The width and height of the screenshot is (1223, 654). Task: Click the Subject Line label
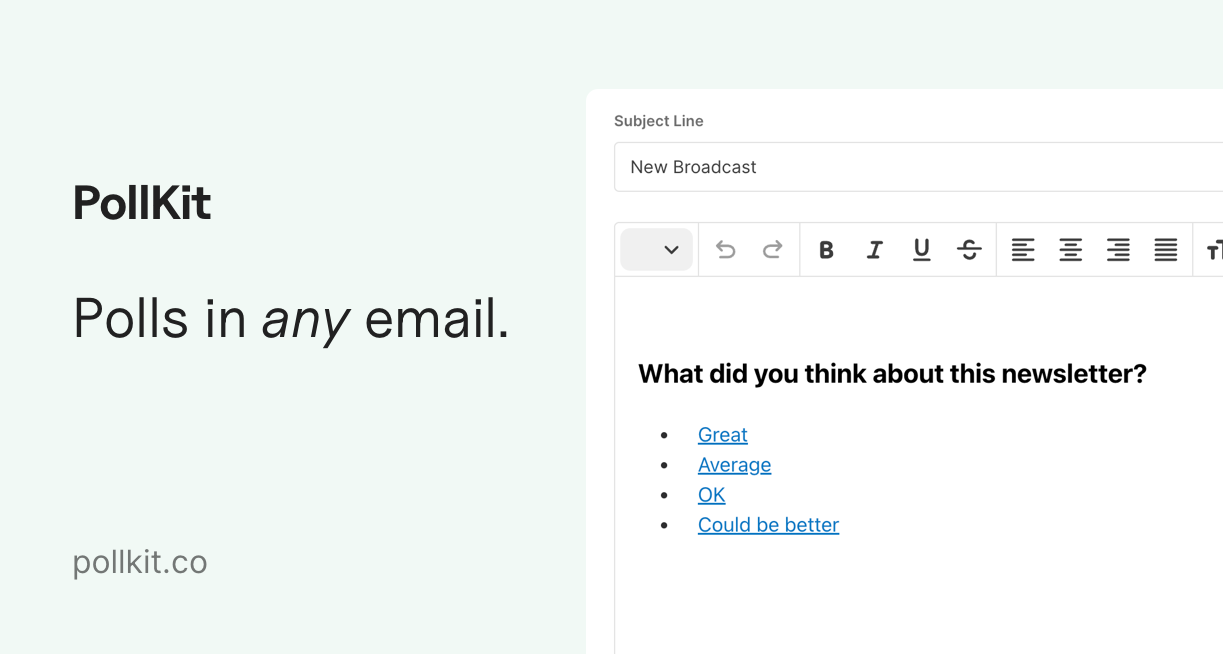659,121
